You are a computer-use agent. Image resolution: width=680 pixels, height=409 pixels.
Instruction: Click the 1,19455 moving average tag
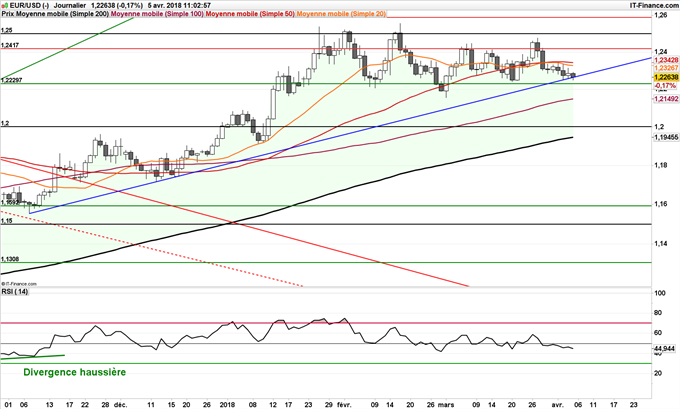666,137
